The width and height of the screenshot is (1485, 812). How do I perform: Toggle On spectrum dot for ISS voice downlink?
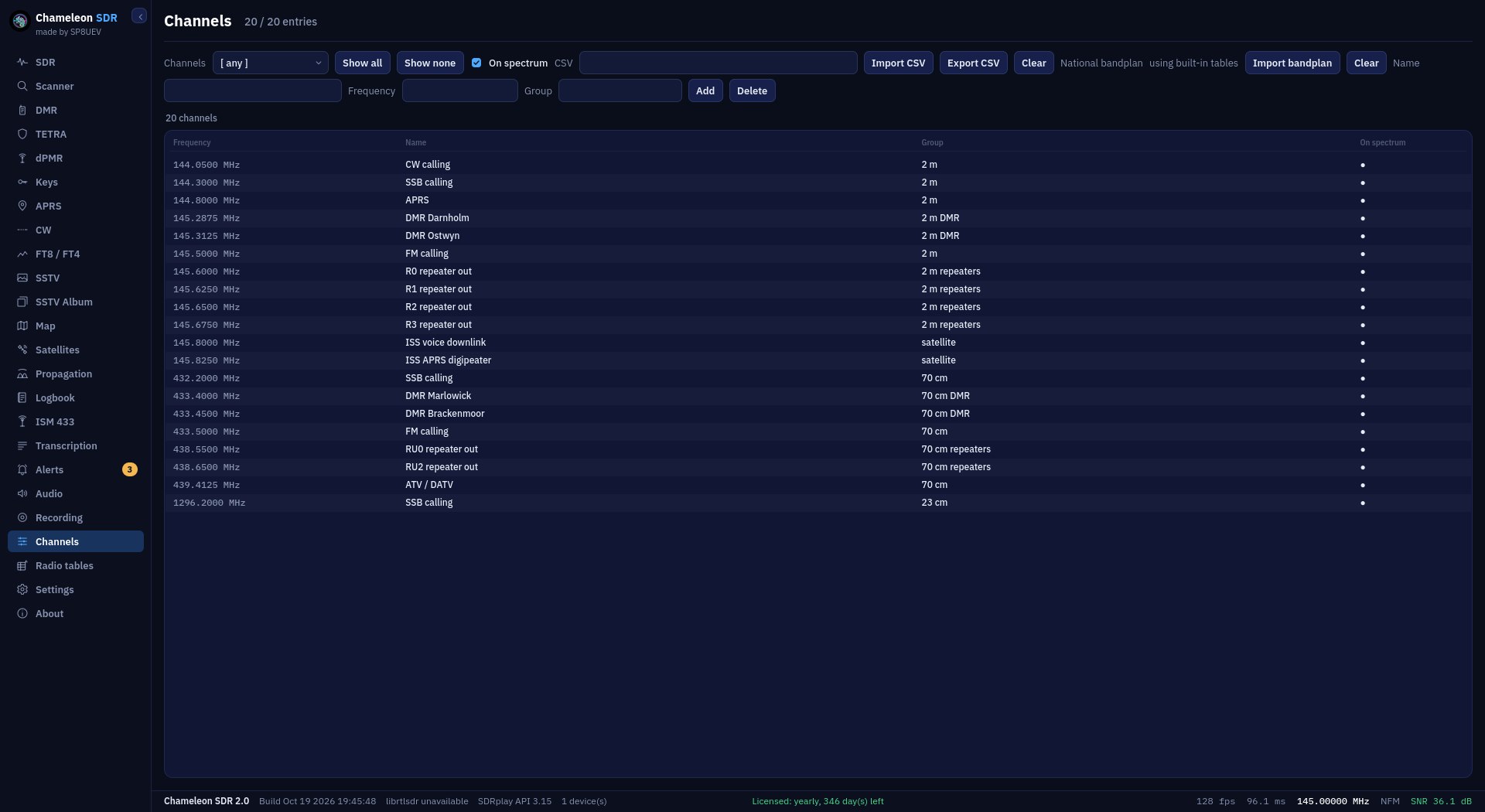(1362, 343)
